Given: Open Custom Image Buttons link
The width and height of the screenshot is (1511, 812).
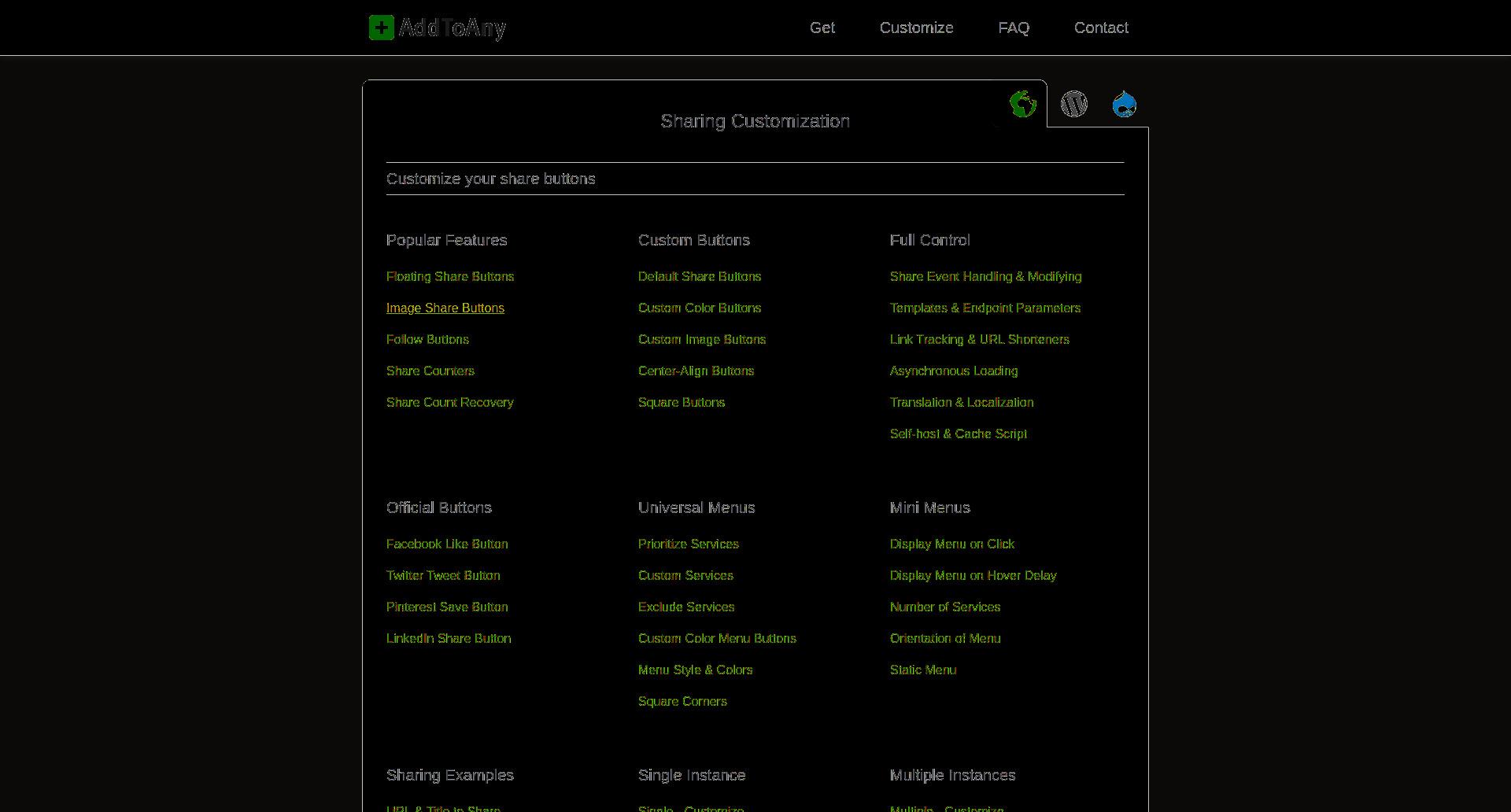Looking at the screenshot, I should (x=702, y=339).
